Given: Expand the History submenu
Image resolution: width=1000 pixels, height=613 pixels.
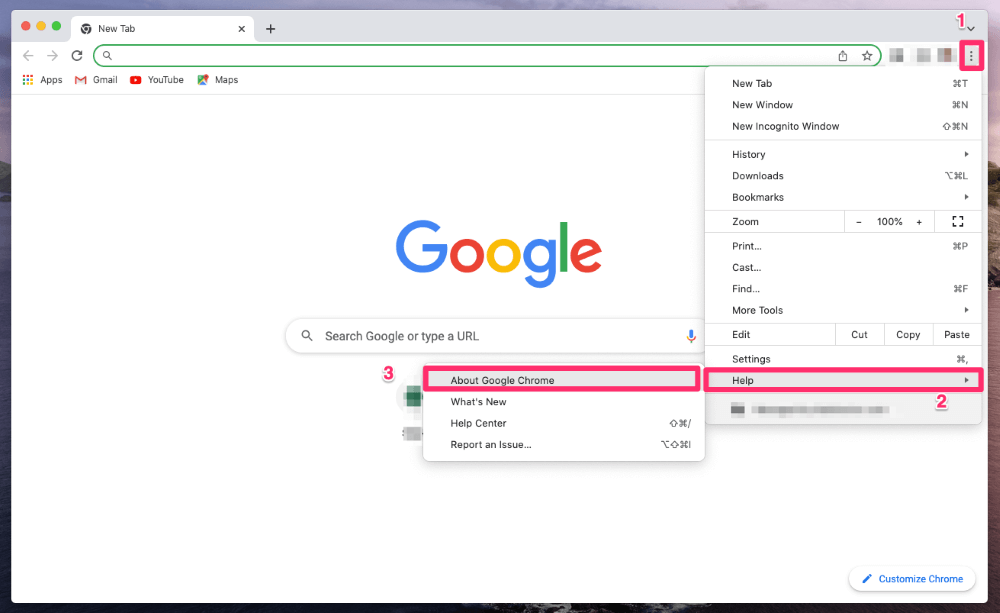Looking at the screenshot, I should [843, 154].
